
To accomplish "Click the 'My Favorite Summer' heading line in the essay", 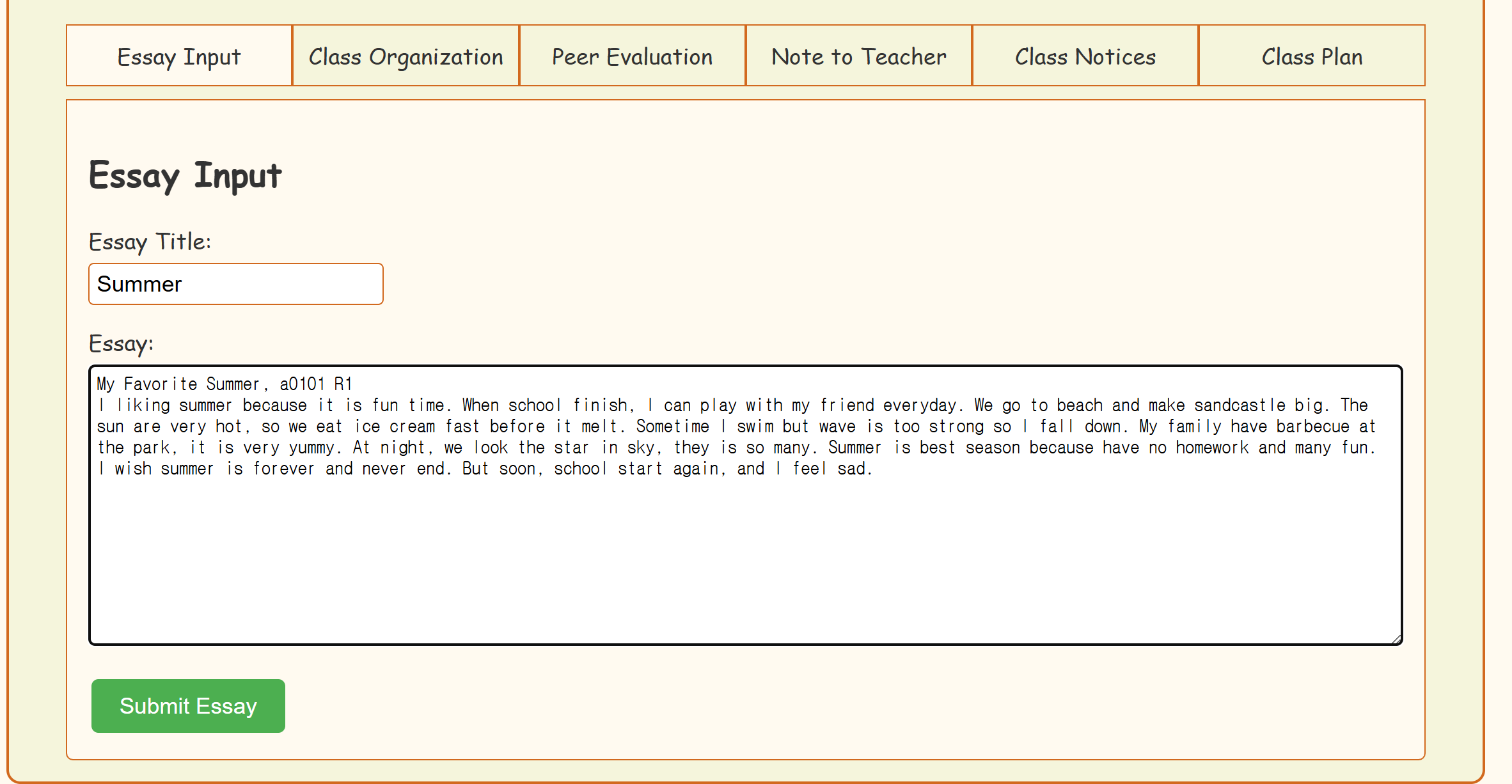I will click(x=224, y=383).
